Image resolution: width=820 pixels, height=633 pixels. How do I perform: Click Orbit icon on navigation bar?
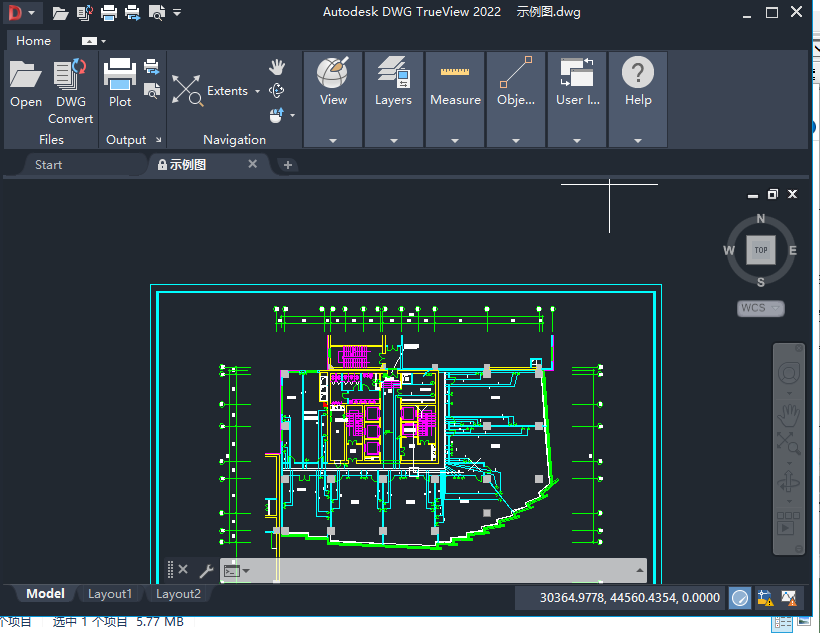coord(789,482)
